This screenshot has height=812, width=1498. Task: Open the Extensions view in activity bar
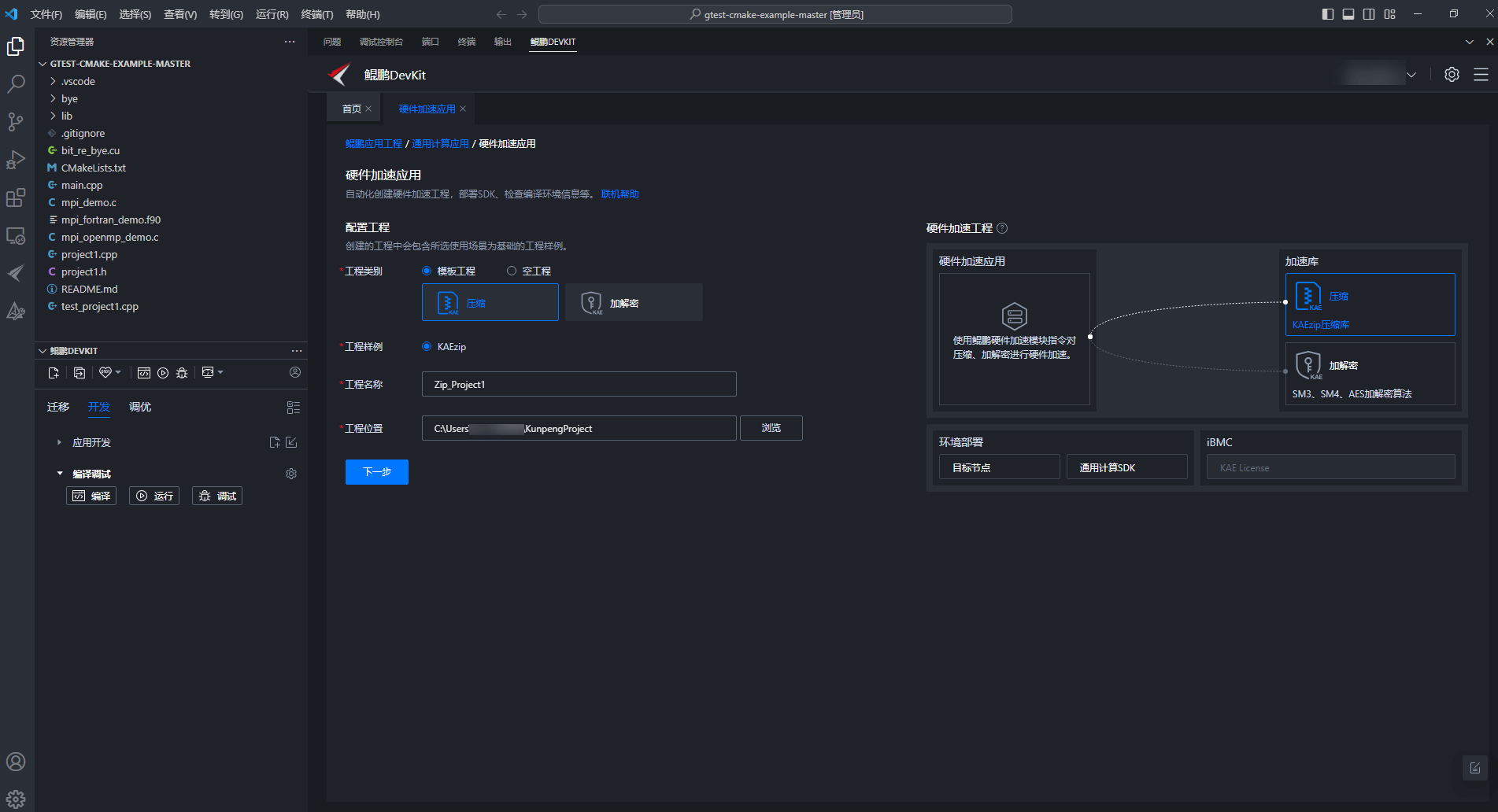click(16, 197)
